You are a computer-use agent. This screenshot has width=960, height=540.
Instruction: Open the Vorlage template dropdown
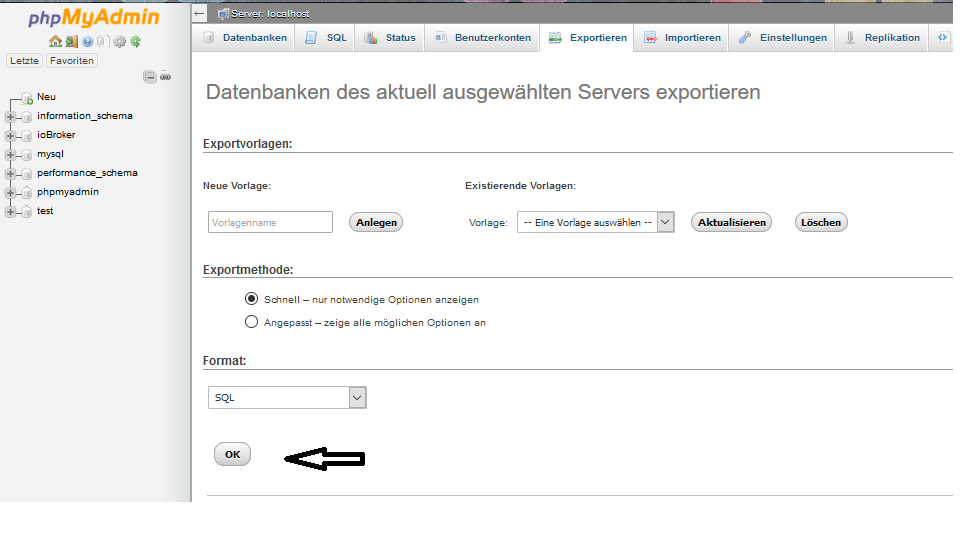click(x=595, y=222)
